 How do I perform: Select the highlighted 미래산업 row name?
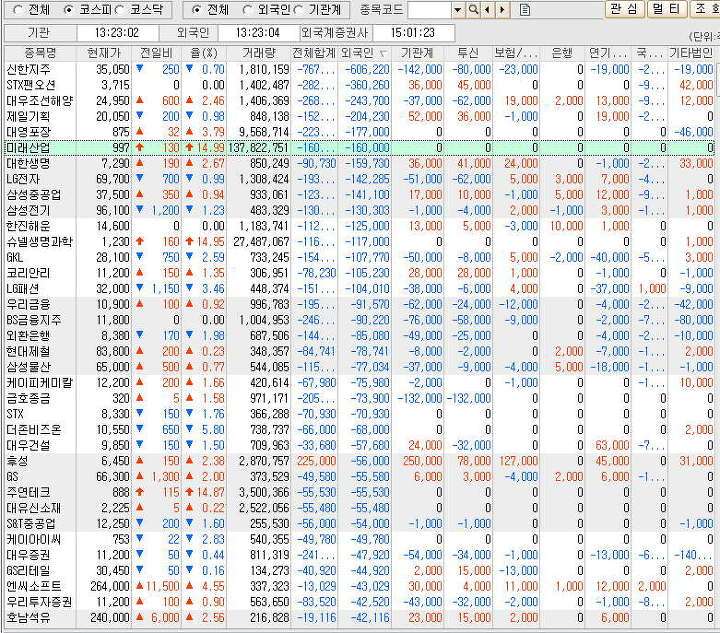click(x=28, y=148)
